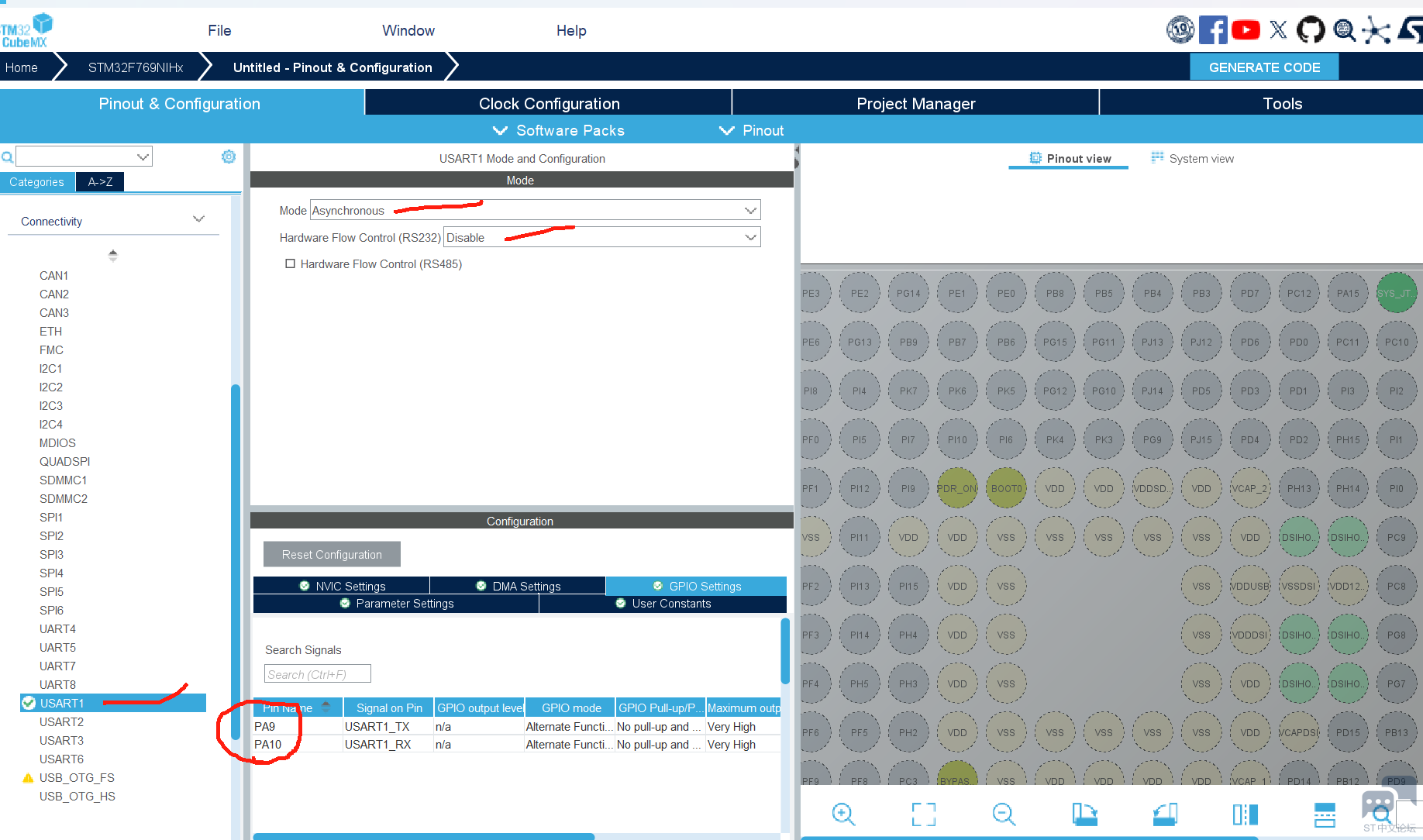Click the search magnifier beside the peripheral filter

click(7, 157)
